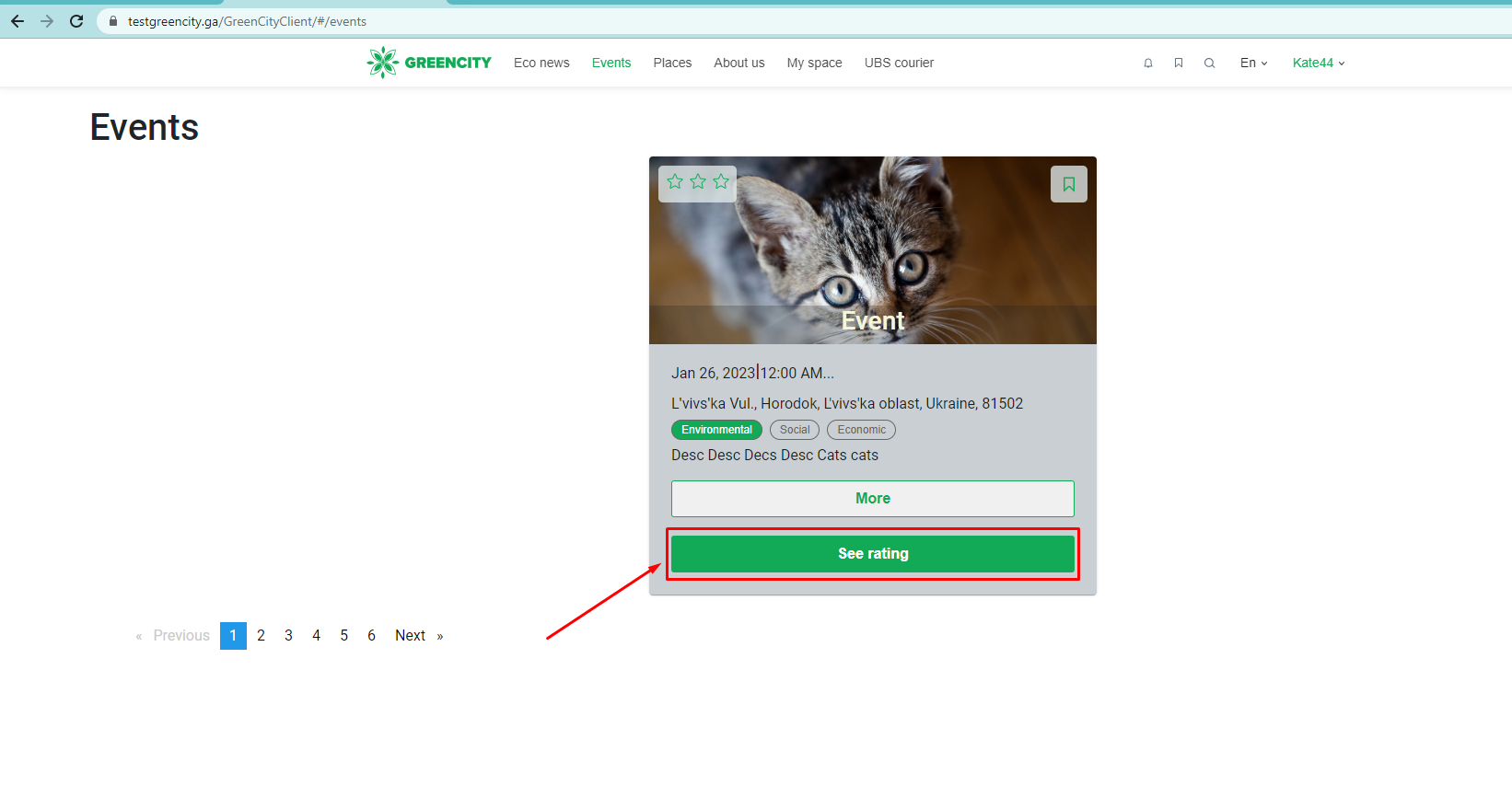Open Eco news menu item
The width and height of the screenshot is (1512, 797).
pyautogui.click(x=541, y=63)
